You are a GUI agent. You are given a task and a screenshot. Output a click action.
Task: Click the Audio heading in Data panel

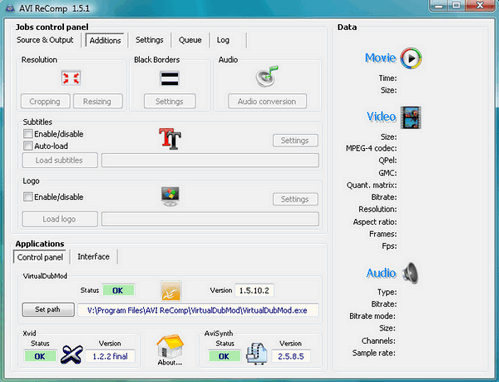(381, 273)
